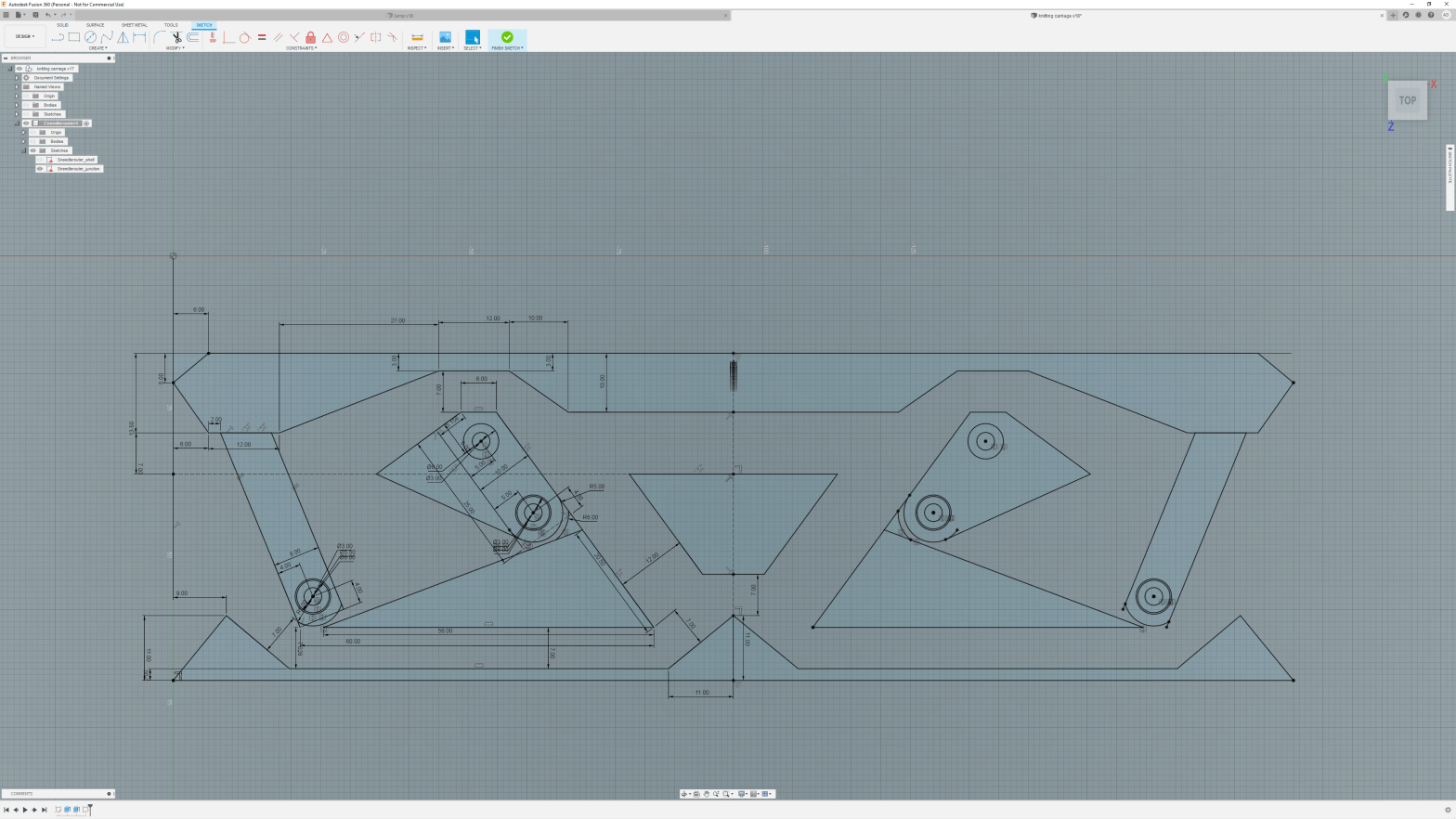Click the Fix/Unfix padlock constraint
1456x819 pixels.
[x=311, y=37]
